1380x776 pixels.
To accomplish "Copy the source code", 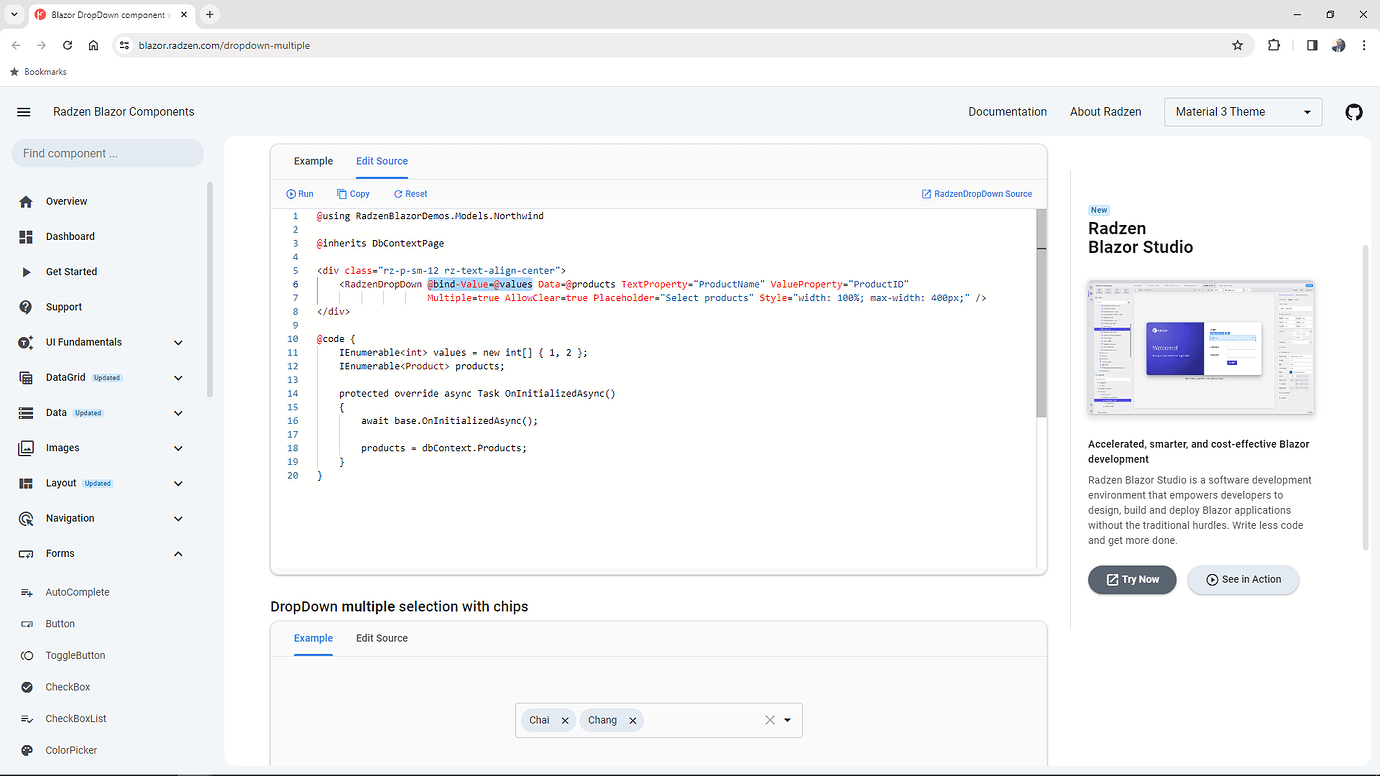I will pyautogui.click(x=353, y=193).
